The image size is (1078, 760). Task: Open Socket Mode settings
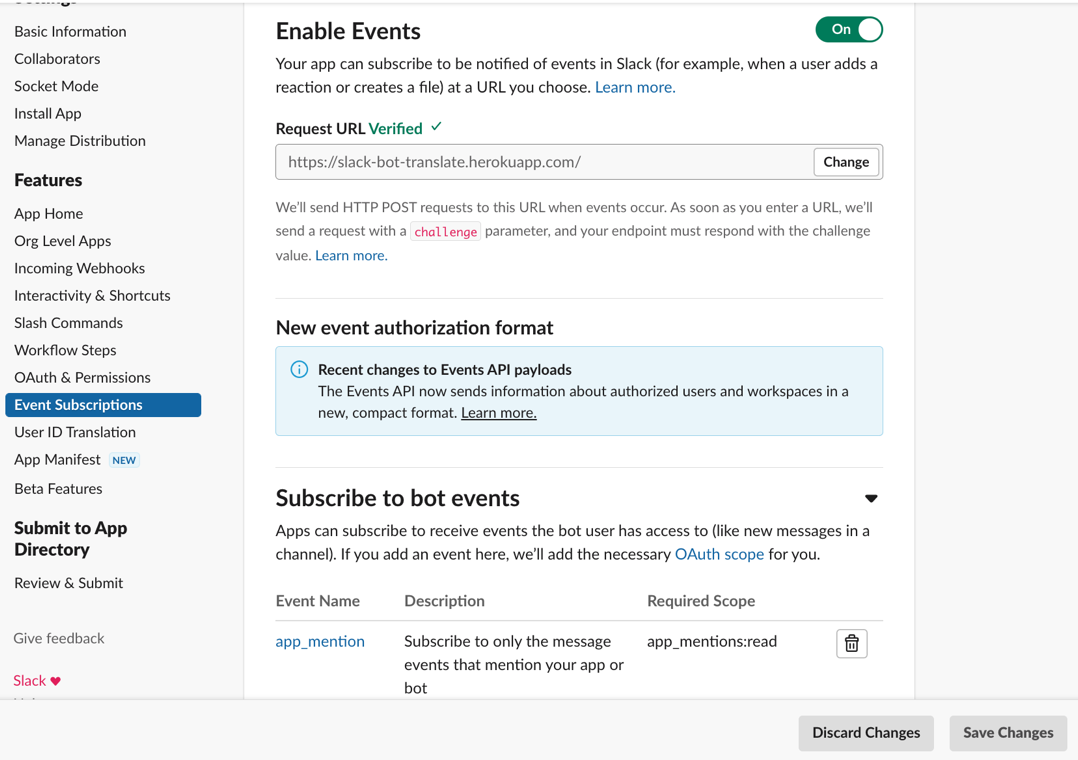[56, 87]
